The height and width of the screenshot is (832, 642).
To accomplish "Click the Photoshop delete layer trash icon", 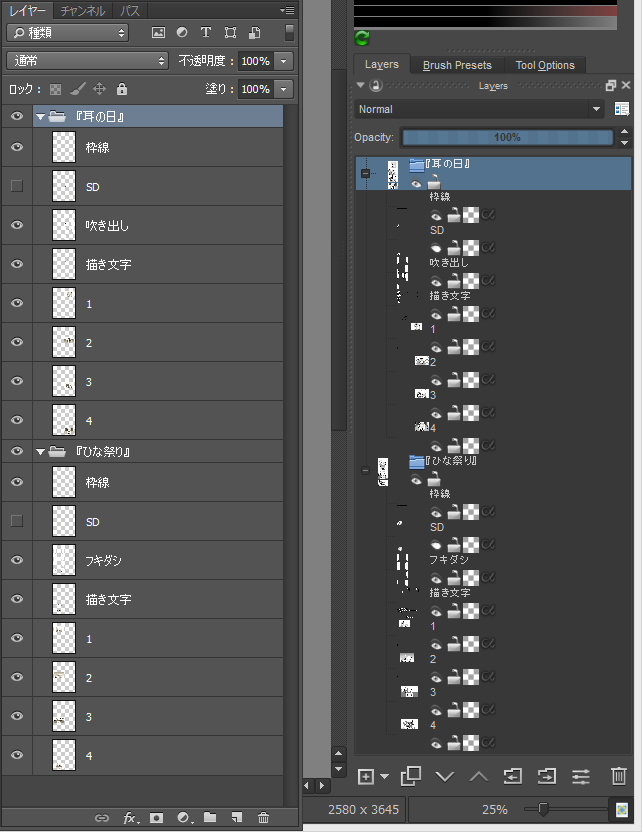I will click(263, 817).
